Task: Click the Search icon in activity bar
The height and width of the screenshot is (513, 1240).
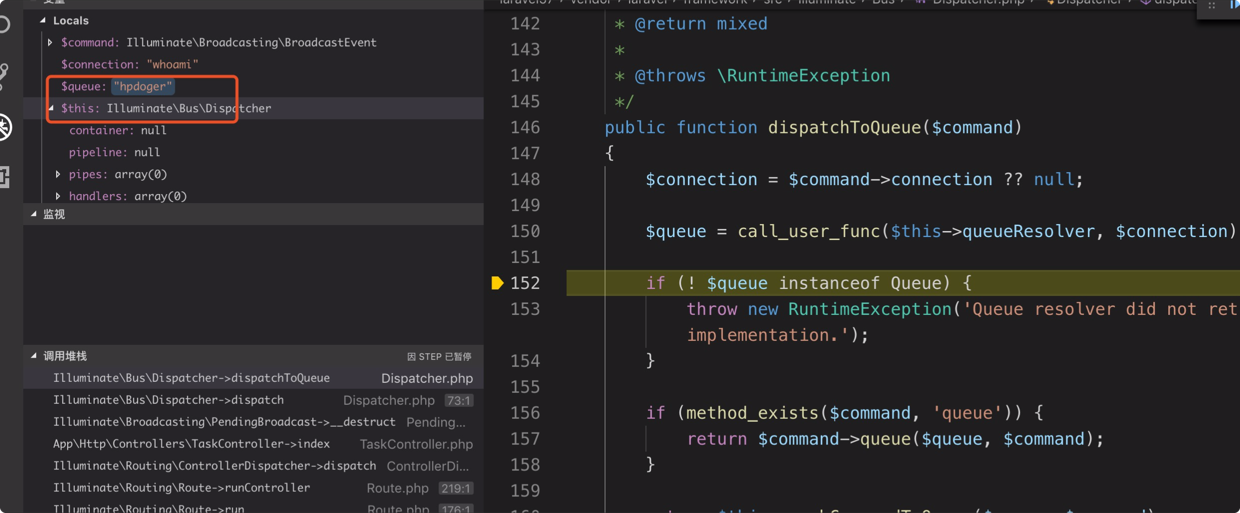Action: (5, 23)
